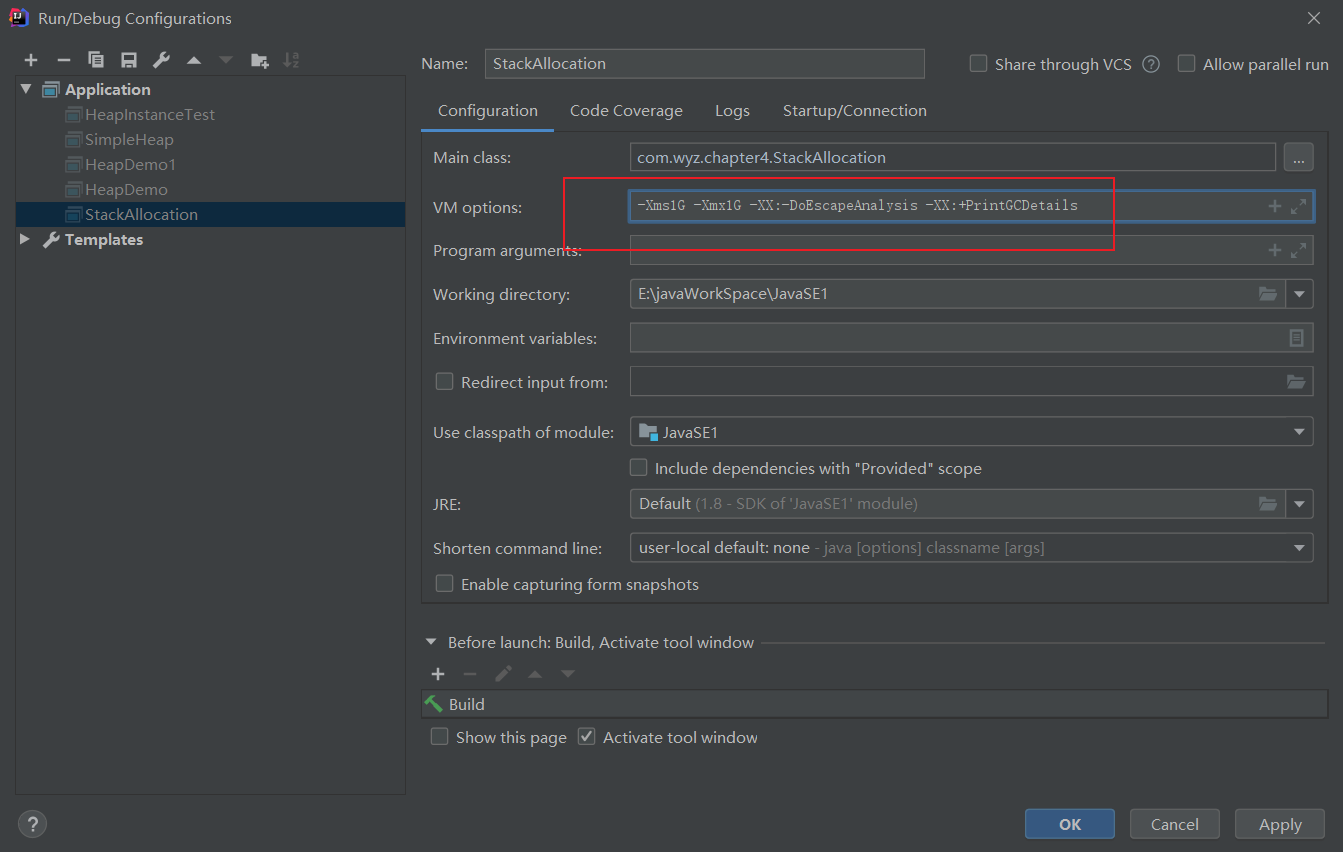Toggle Allow parallel run checkbox
The height and width of the screenshot is (852, 1343).
[1187, 64]
